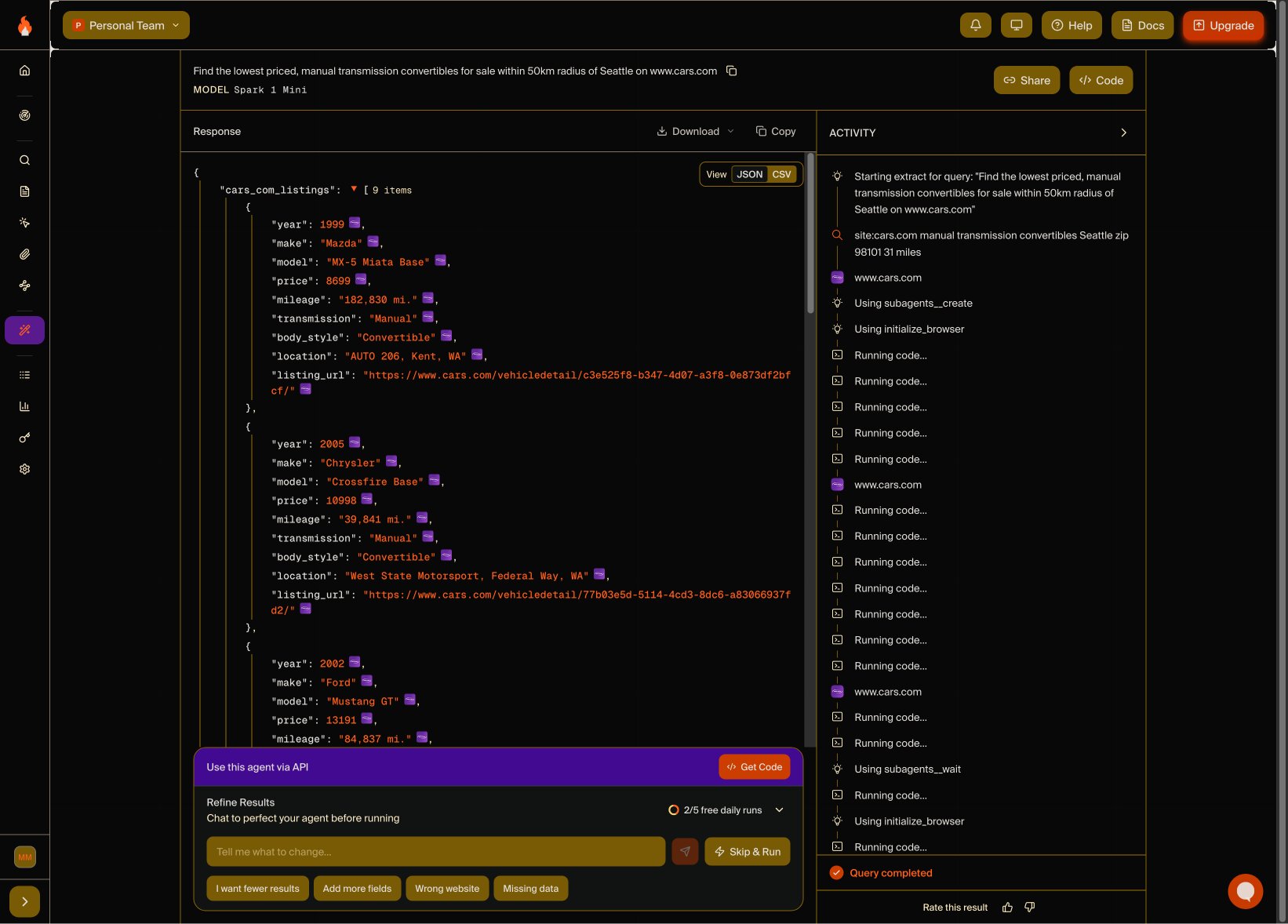Click the site:cars.com search query entry
Viewport: 1288px width, 924px height.
coord(991,244)
